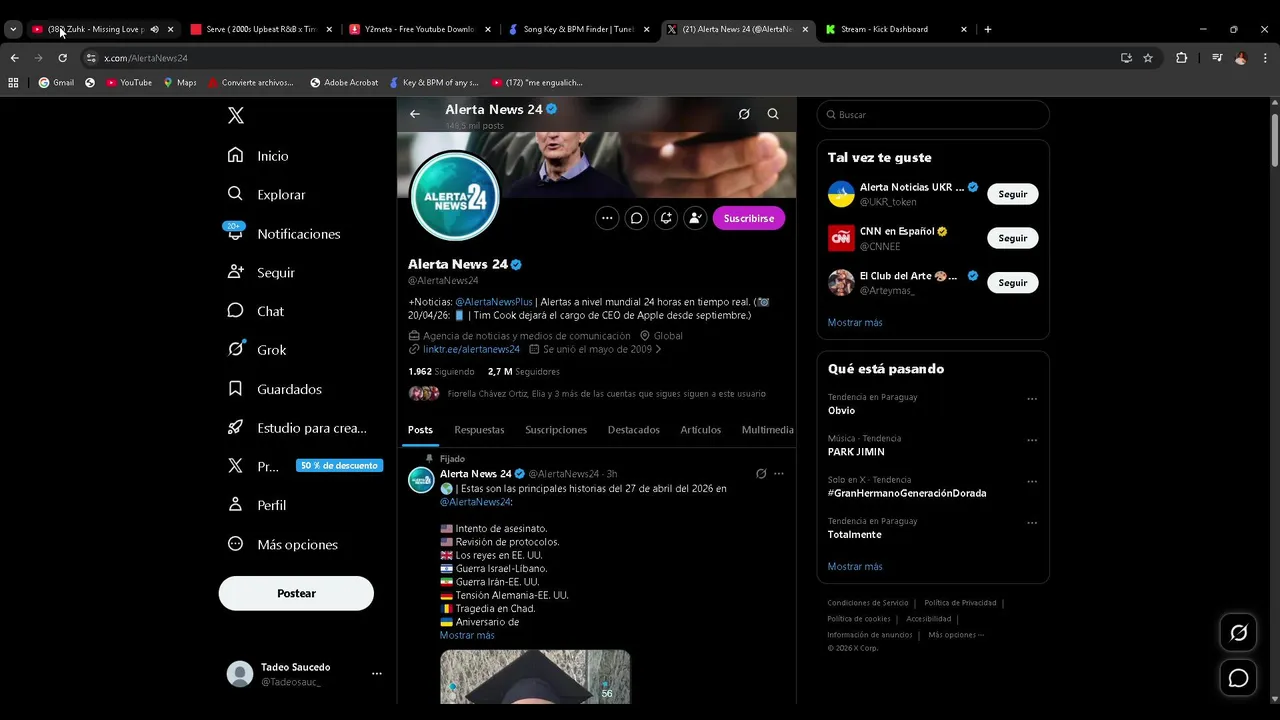Open @AlertaNewsPlus mention link

[494, 302]
